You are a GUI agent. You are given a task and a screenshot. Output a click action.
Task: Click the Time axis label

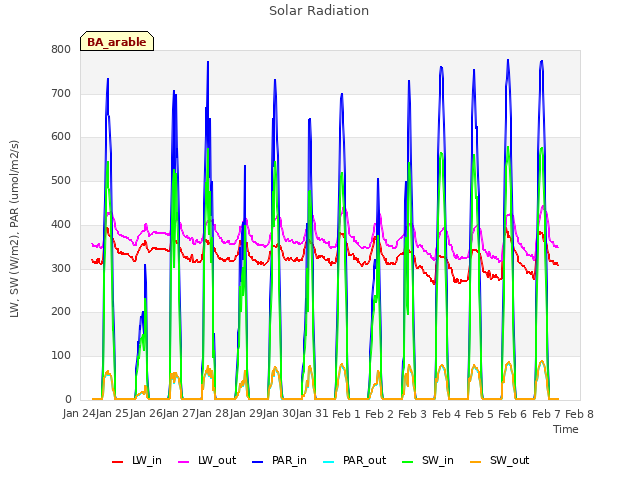pos(566,429)
